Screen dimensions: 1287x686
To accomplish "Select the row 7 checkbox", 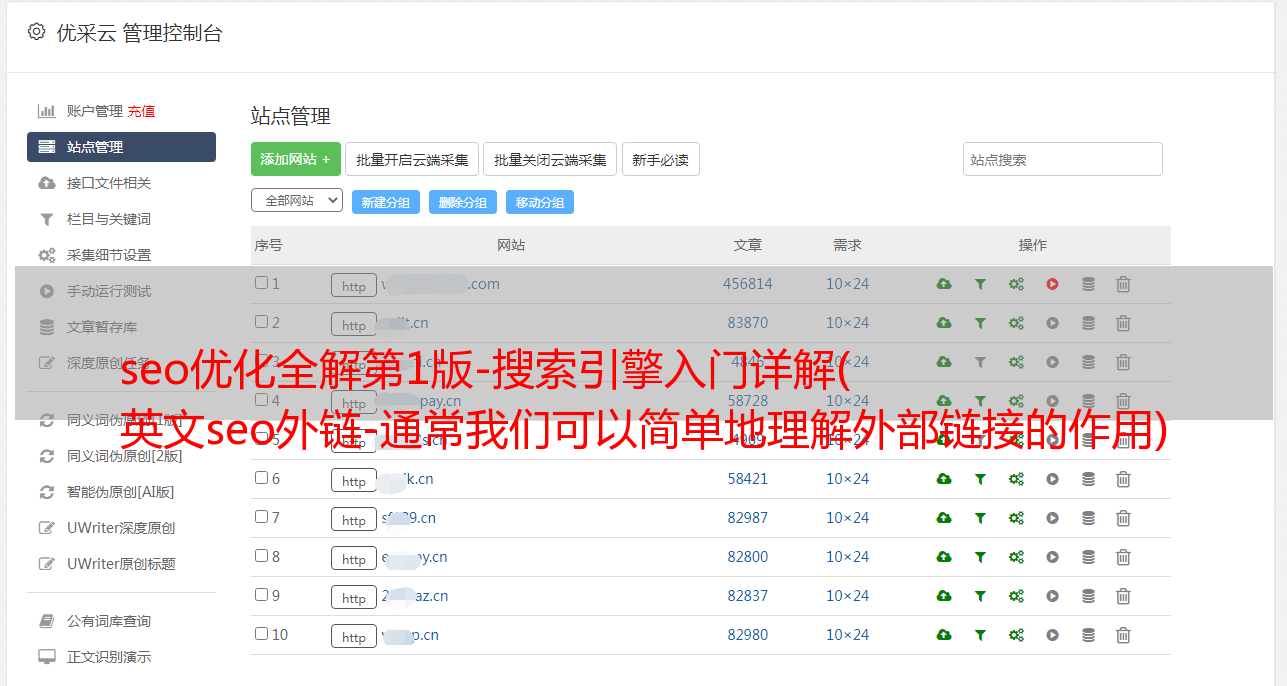I will [x=261, y=517].
